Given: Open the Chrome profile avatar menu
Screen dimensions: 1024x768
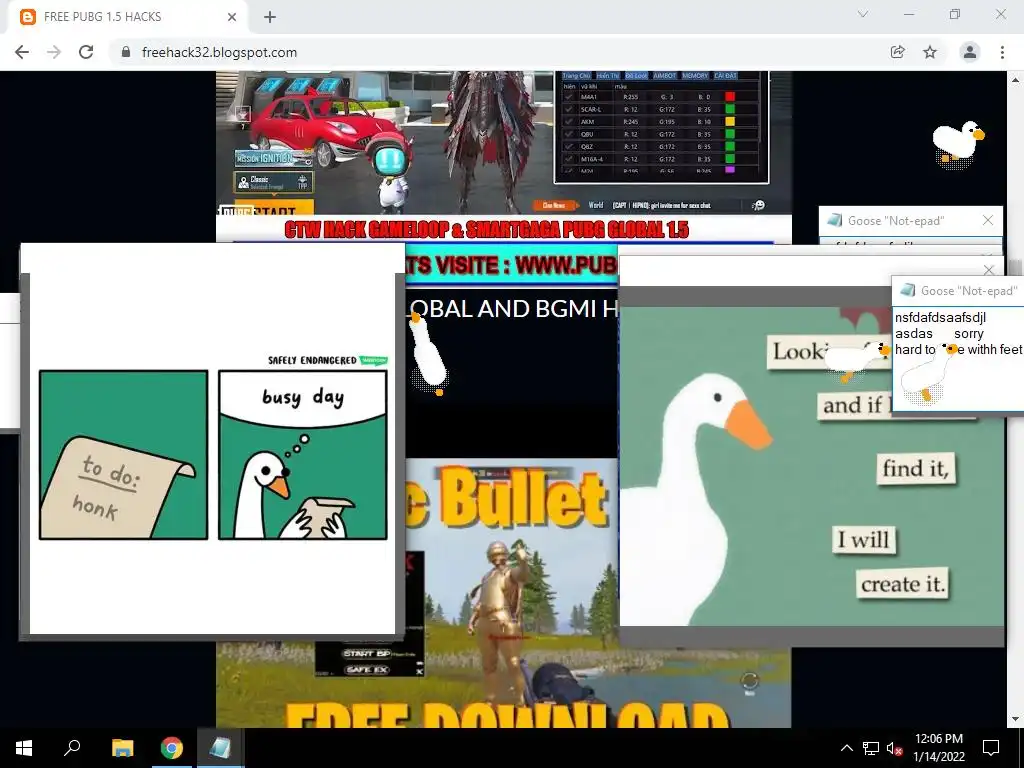Looking at the screenshot, I should 970,52.
